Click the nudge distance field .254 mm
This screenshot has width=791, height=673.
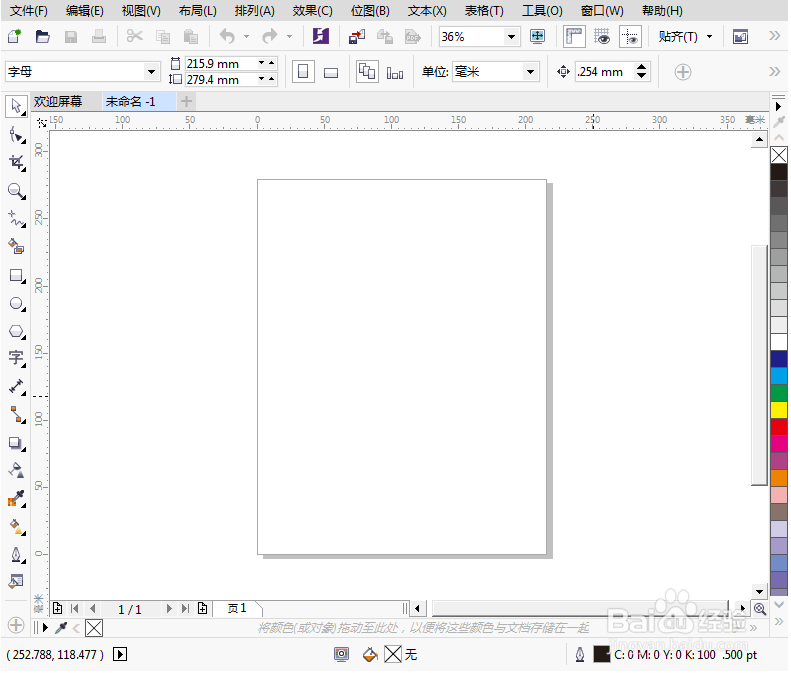click(x=604, y=72)
